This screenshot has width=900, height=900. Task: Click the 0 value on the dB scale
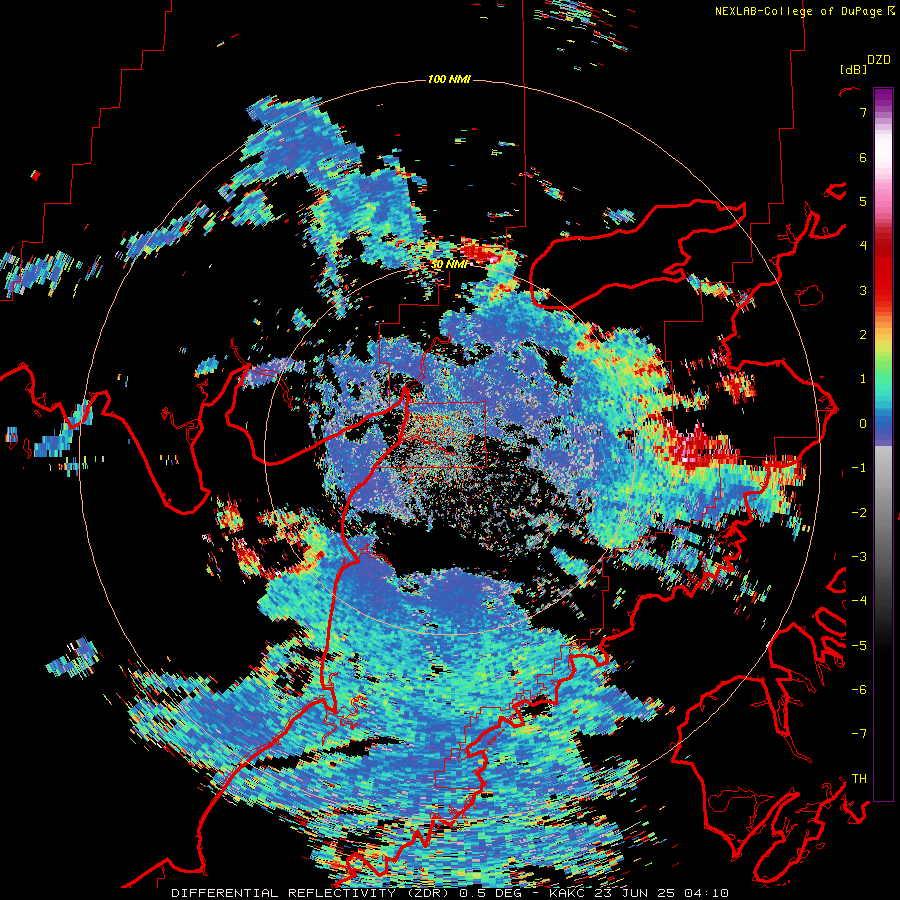[863, 424]
